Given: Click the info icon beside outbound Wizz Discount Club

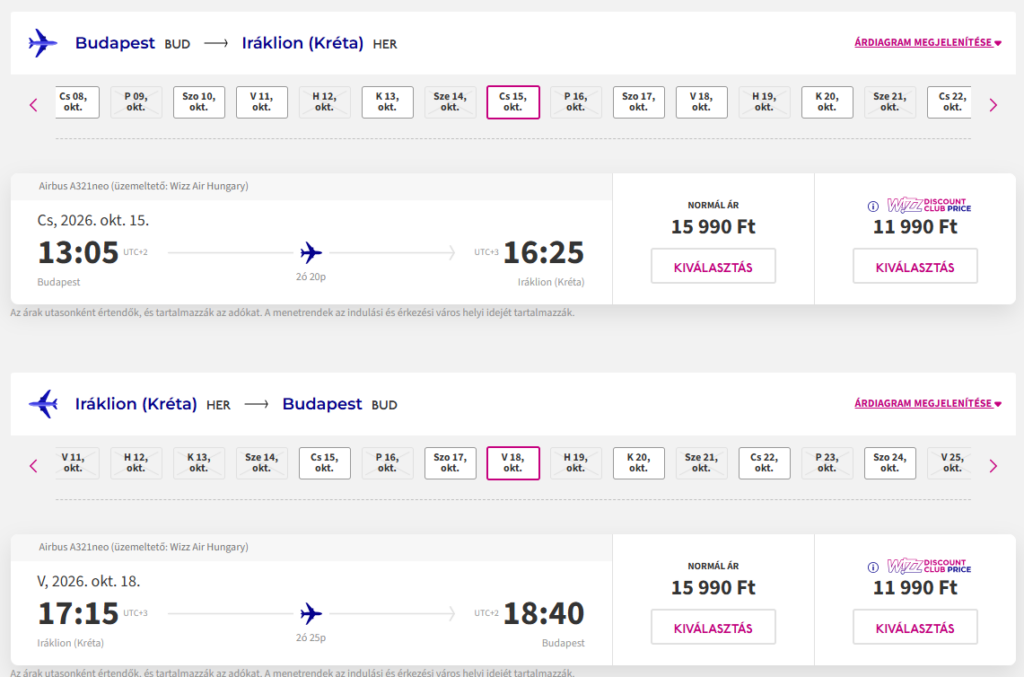Looking at the screenshot, I should [875, 205].
